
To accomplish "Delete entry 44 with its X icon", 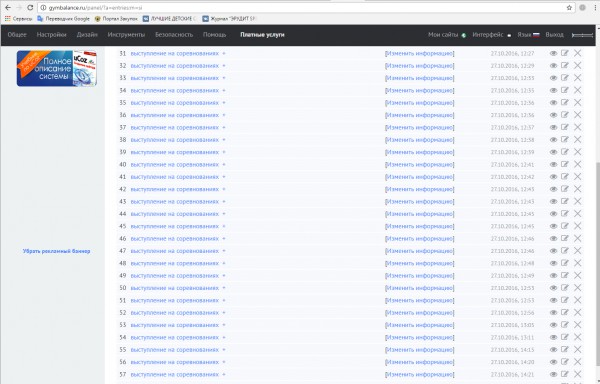I will pyautogui.click(x=577, y=214).
